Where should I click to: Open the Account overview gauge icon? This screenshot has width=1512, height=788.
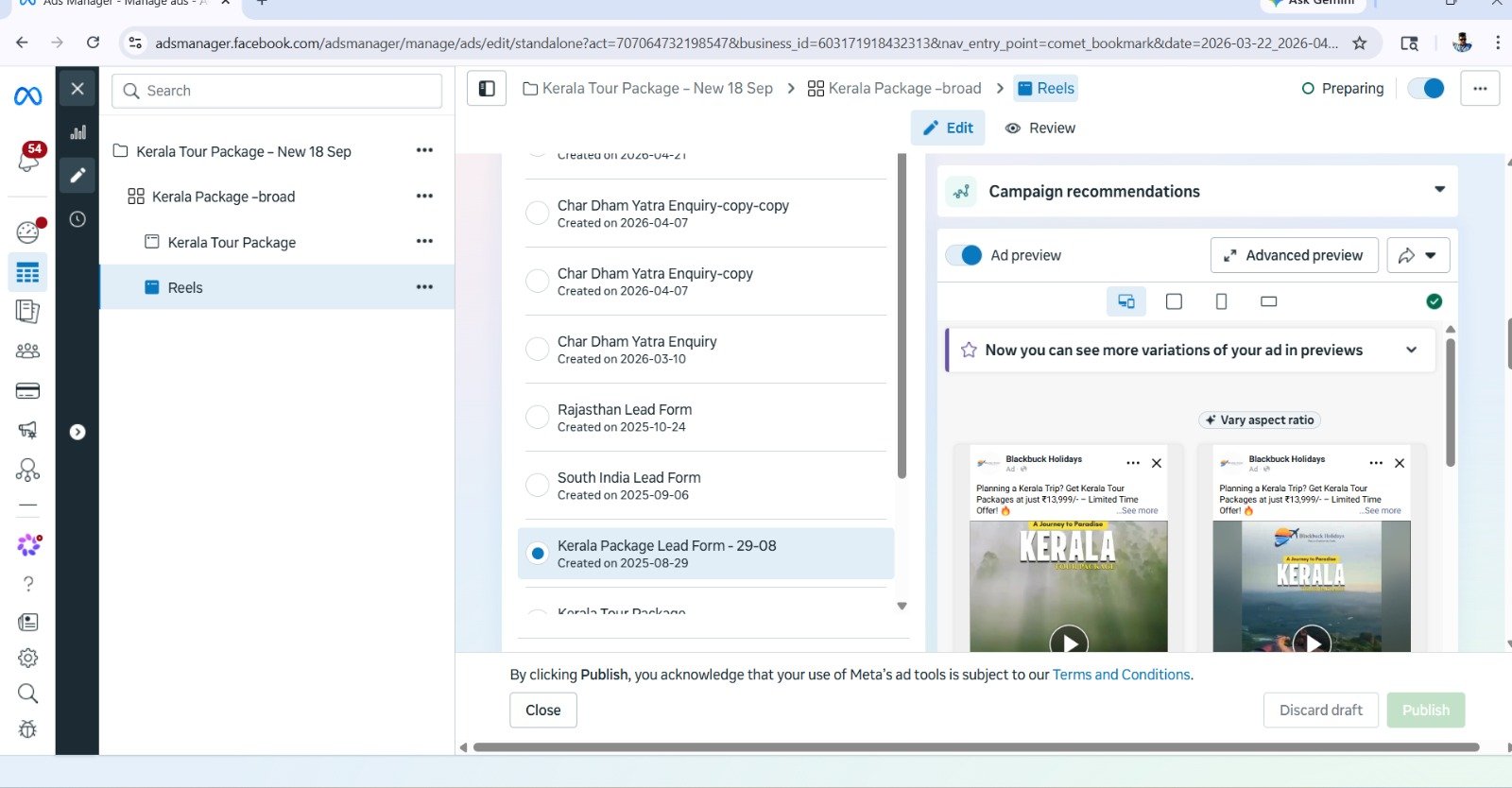tap(28, 231)
